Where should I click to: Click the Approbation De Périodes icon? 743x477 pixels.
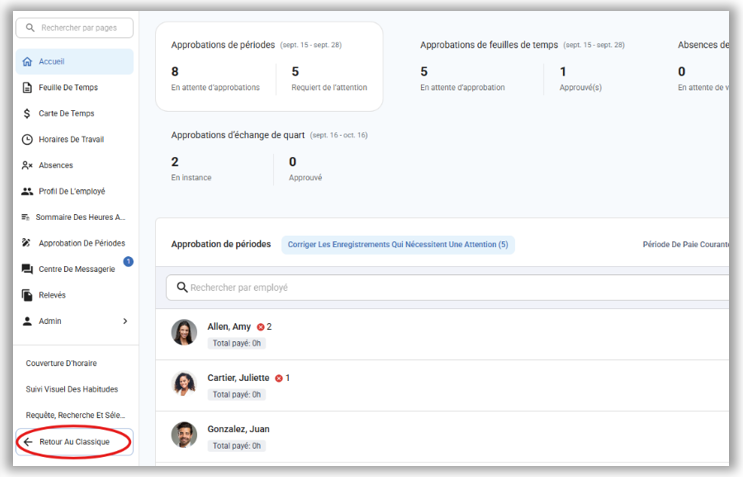[x=27, y=243]
